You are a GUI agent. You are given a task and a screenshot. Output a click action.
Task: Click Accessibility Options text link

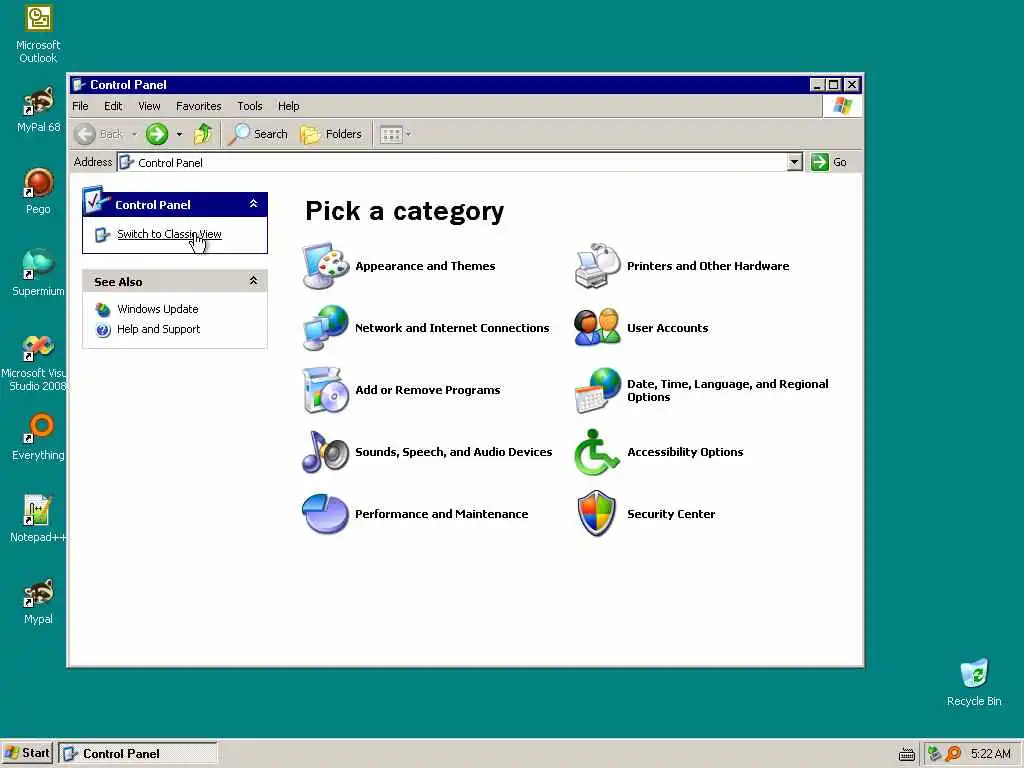[685, 452]
